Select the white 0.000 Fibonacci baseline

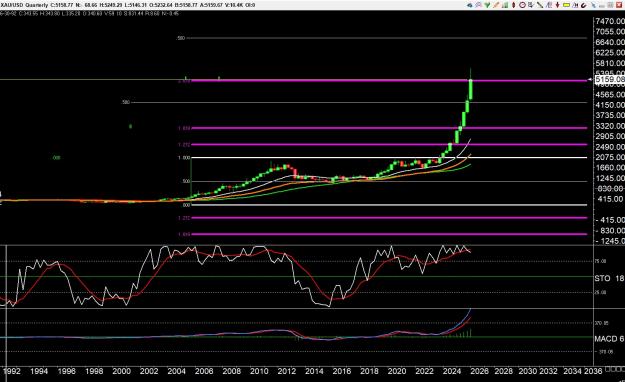pyautogui.click(x=389, y=205)
